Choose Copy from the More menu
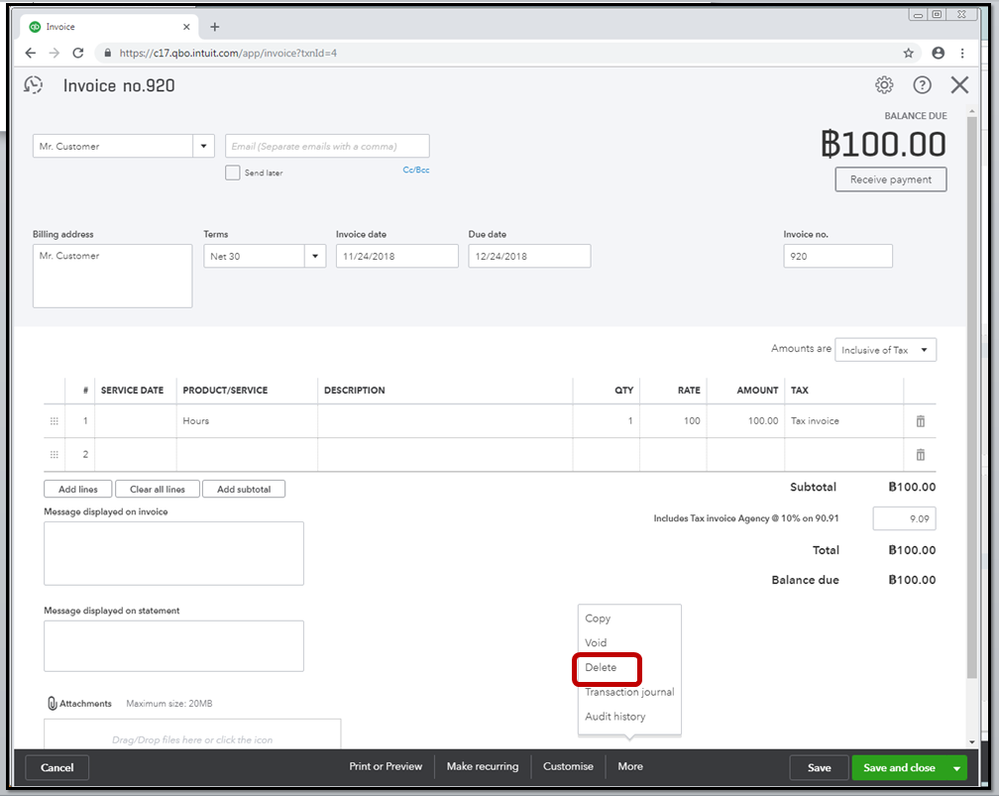999x796 pixels. pos(598,618)
